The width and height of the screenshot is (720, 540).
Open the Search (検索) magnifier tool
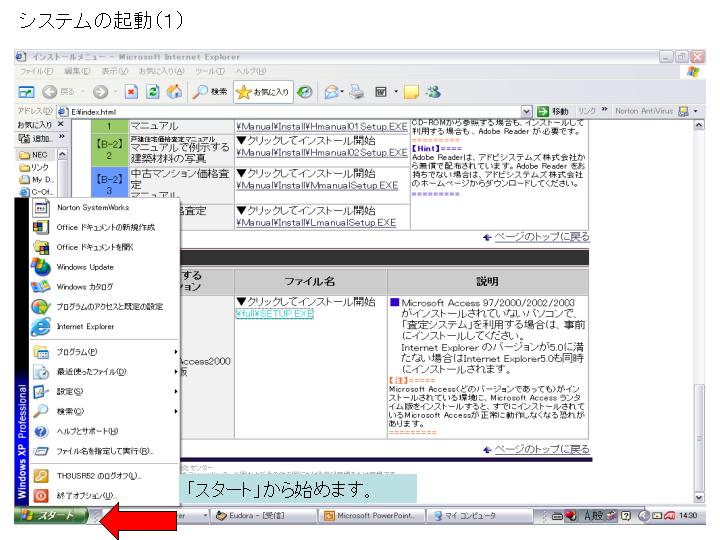pyautogui.click(x=210, y=92)
